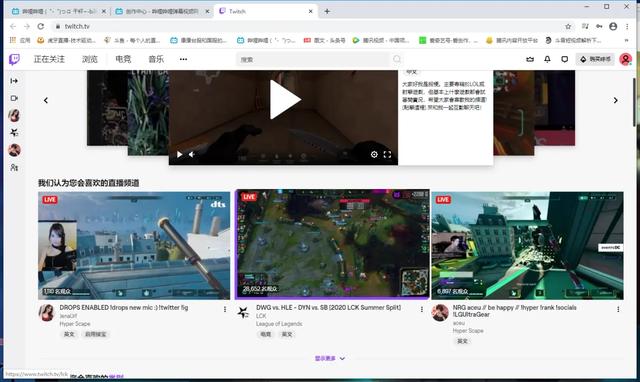Click the Get Bits button
Image resolution: width=640 pixels, height=382 pixels.
point(596,60)
